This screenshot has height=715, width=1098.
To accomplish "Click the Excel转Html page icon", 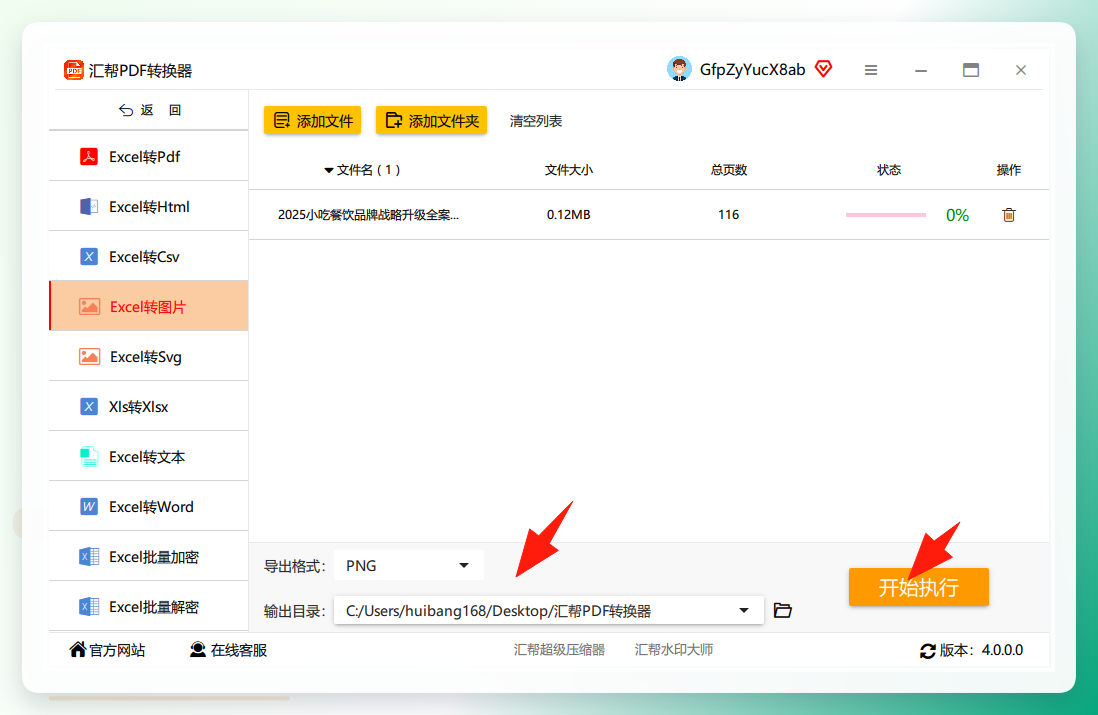I will tap(89, 207).
